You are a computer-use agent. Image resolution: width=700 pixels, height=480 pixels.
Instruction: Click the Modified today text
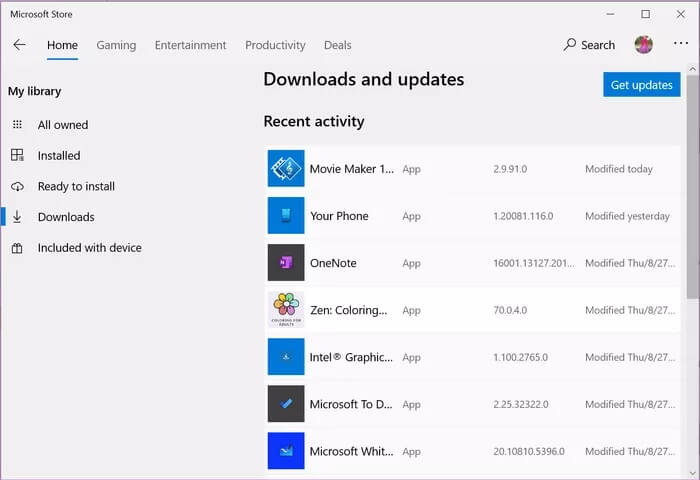(x=619, y=169)
